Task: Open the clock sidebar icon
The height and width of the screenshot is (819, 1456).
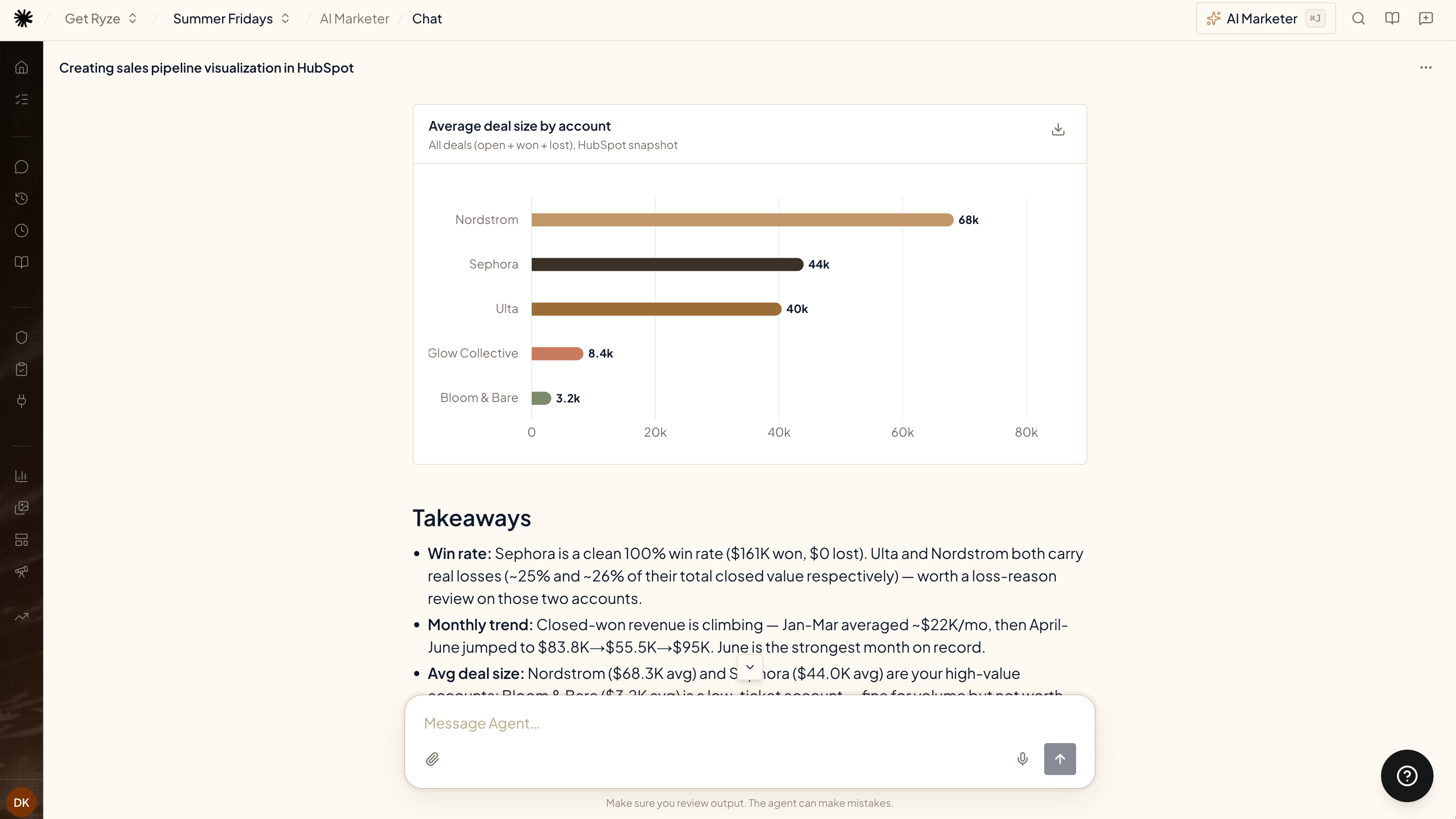Action: pyautogui.click(x=22, y=231)
